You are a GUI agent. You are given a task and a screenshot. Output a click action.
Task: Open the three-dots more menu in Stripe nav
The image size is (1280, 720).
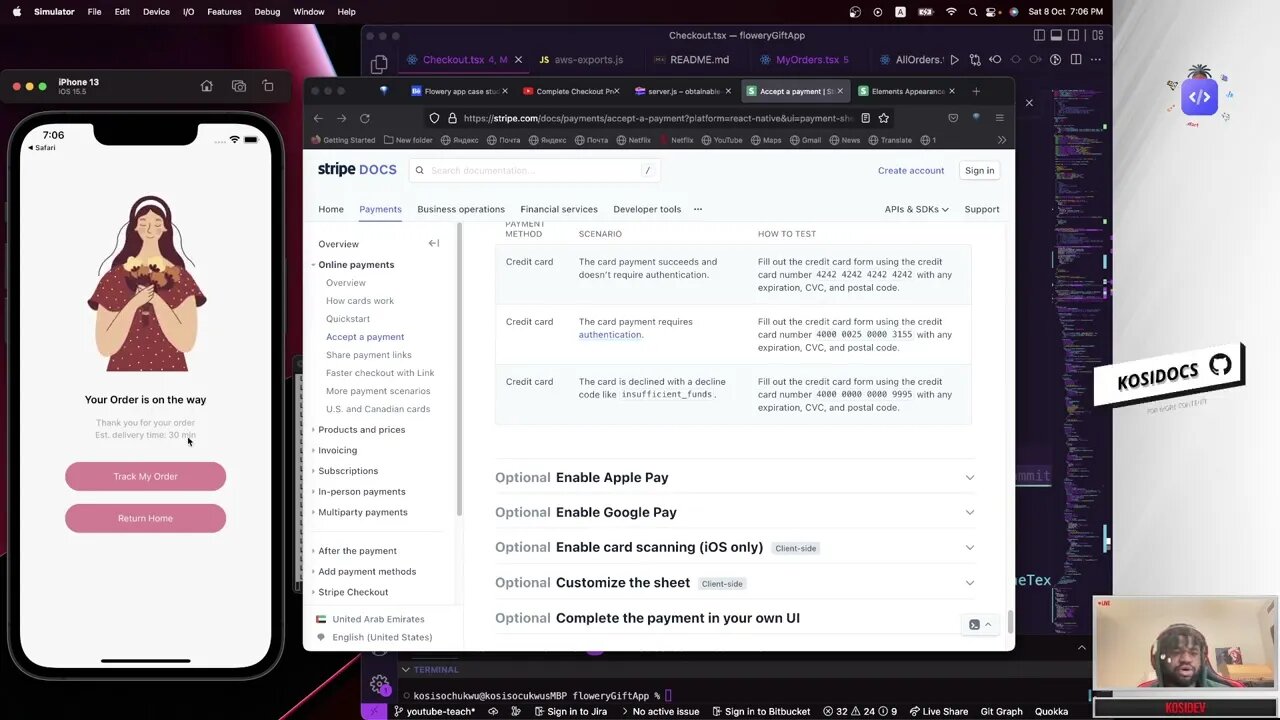[698, 209]
